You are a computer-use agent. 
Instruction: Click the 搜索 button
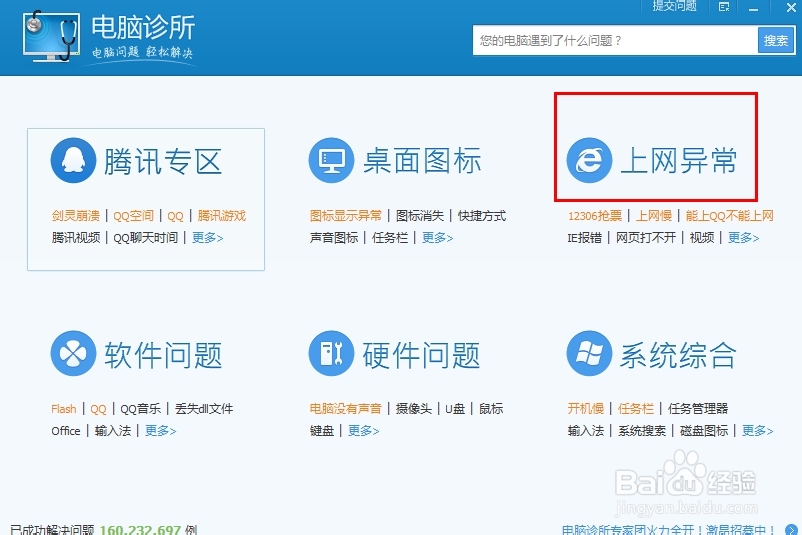click(x=775, y=40)
